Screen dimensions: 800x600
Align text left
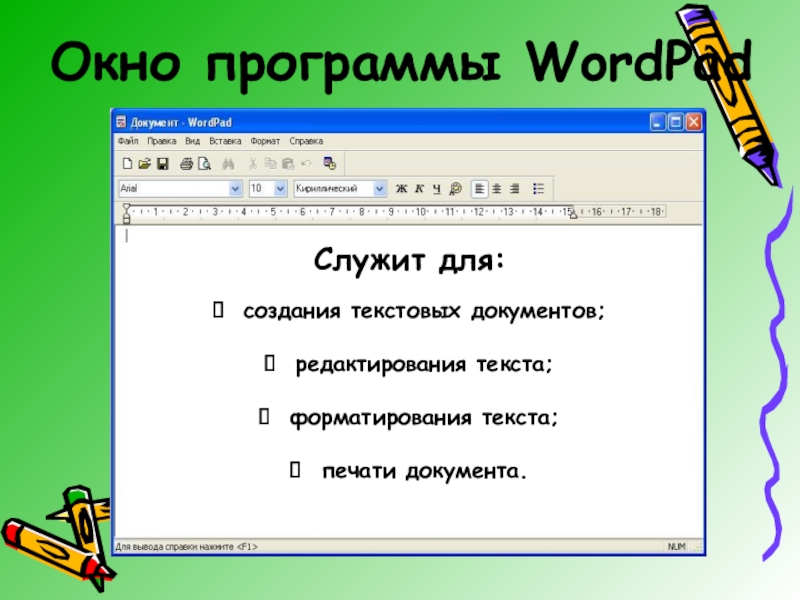click(x=479, y=189)
